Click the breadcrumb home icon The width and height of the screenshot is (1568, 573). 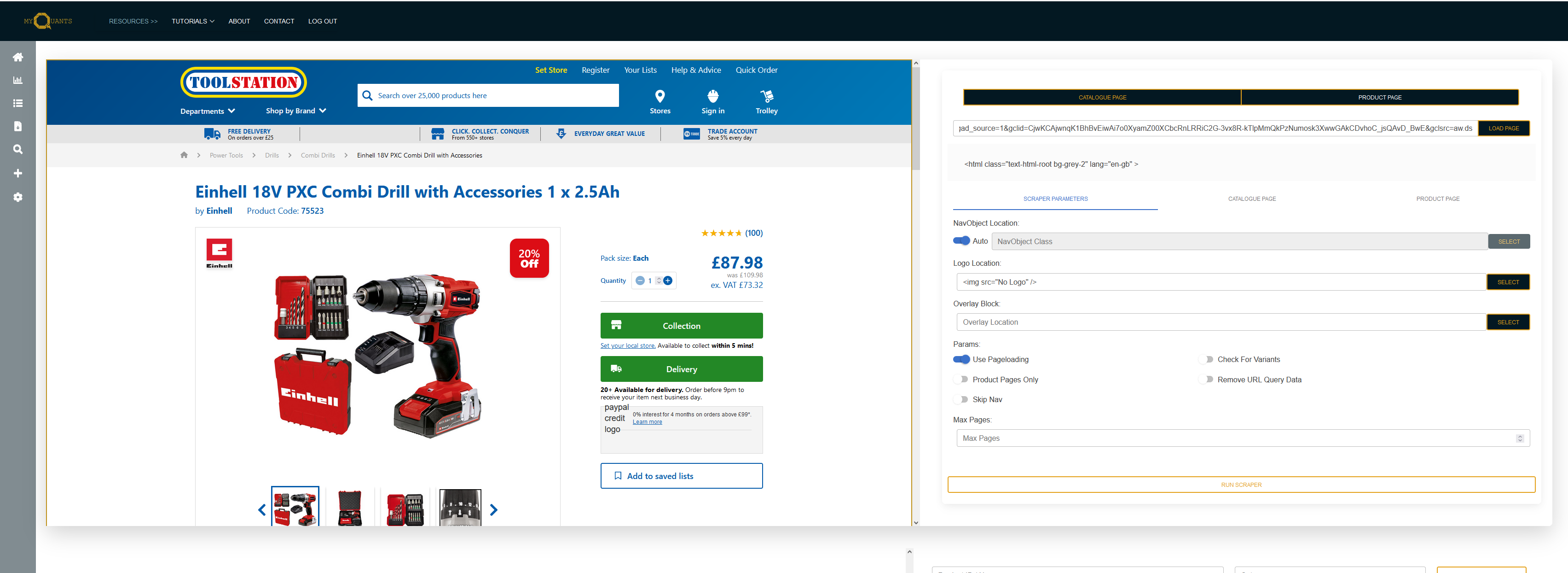[184, 155]
